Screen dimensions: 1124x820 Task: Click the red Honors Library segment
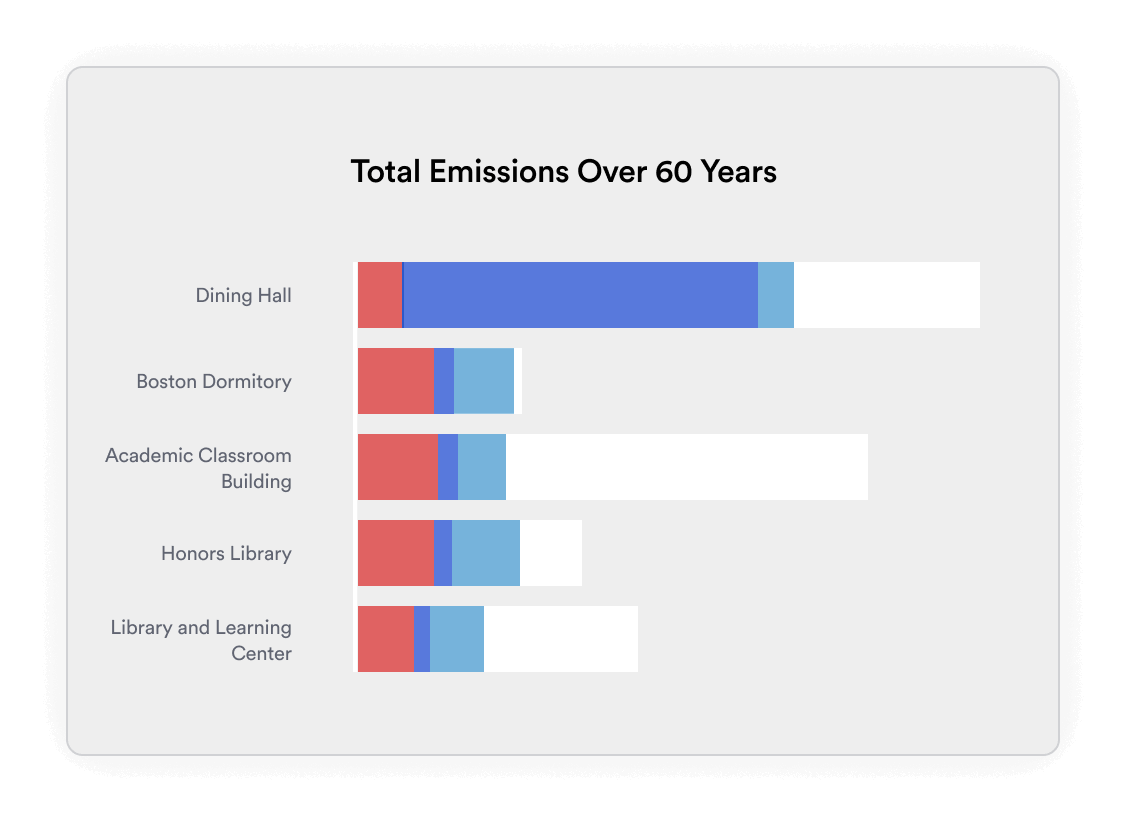396,553
